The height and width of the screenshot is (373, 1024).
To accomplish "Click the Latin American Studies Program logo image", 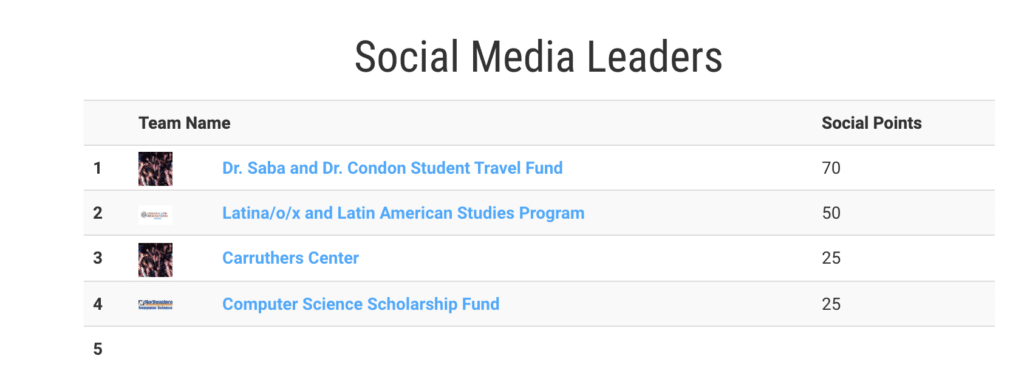I will click(x=155, y=214).
